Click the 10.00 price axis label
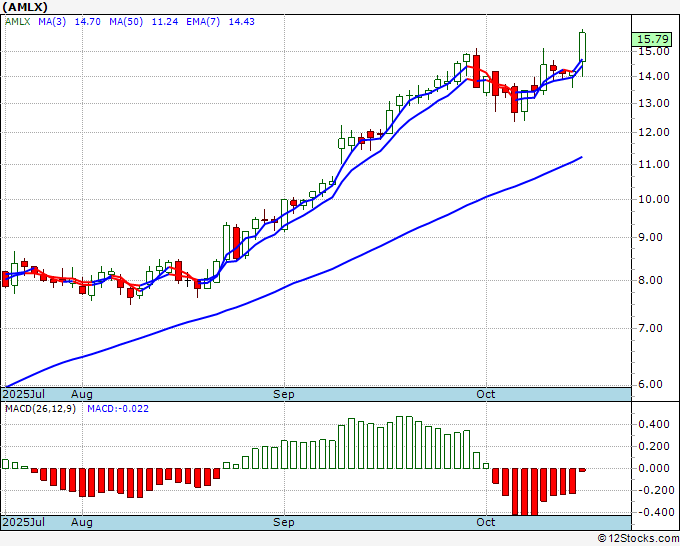 pos(653,199)
